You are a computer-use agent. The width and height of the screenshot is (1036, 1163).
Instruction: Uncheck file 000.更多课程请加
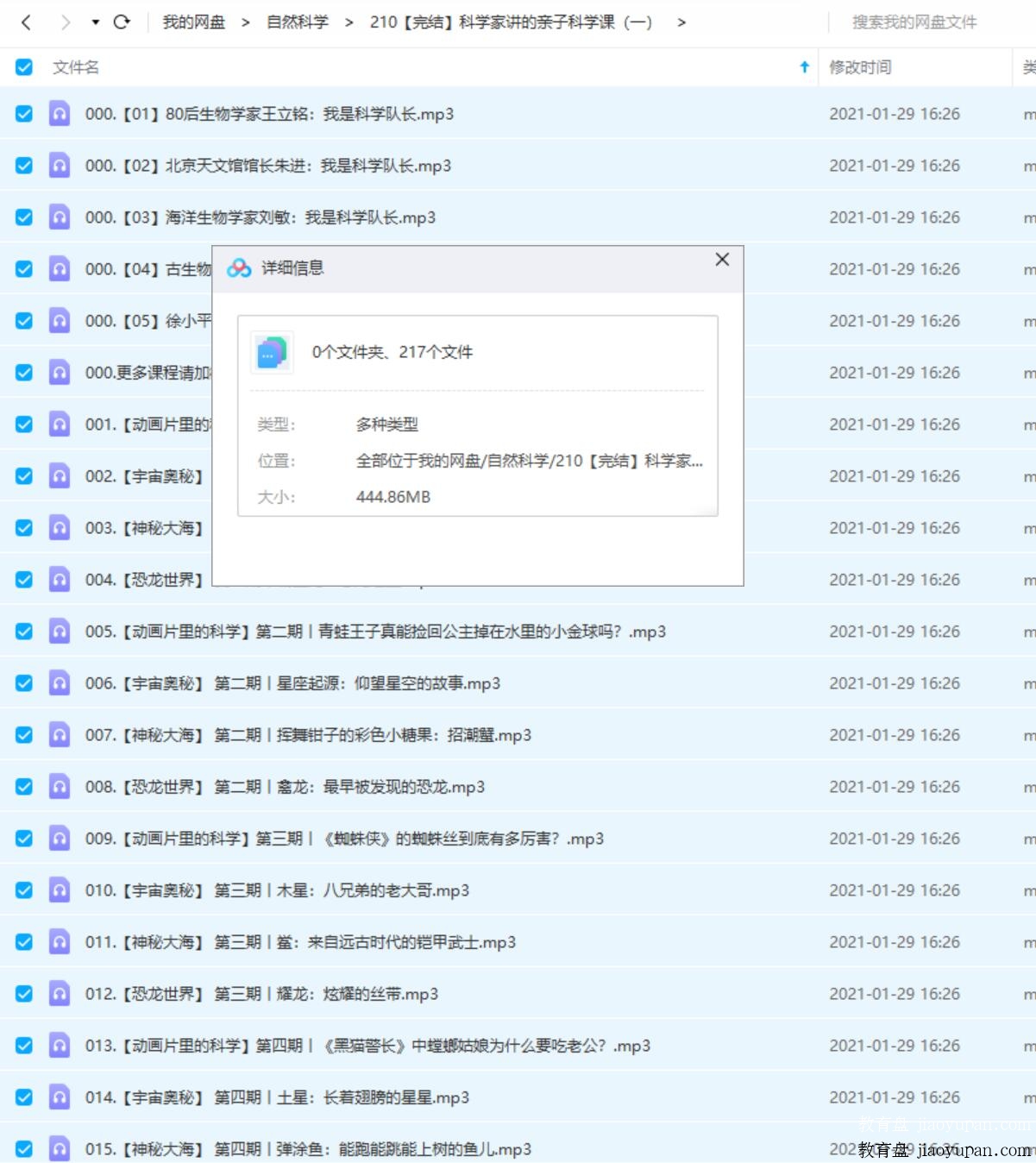click(x=24, y=373)
